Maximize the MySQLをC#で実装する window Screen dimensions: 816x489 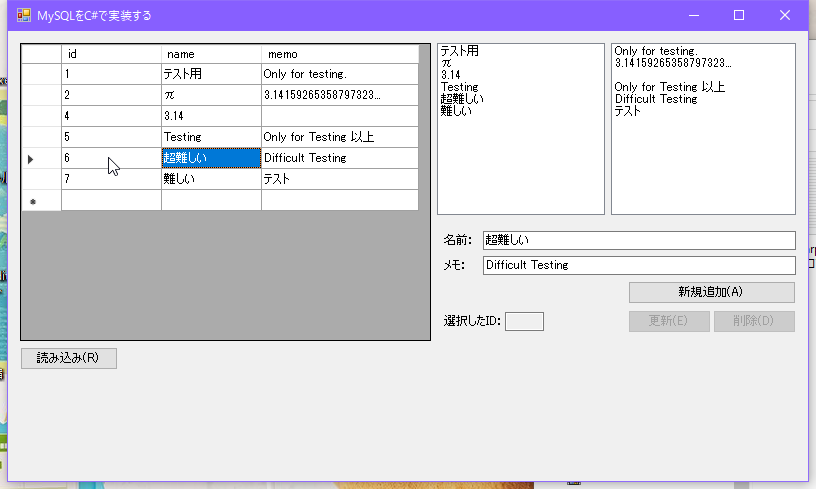point(739,15)
